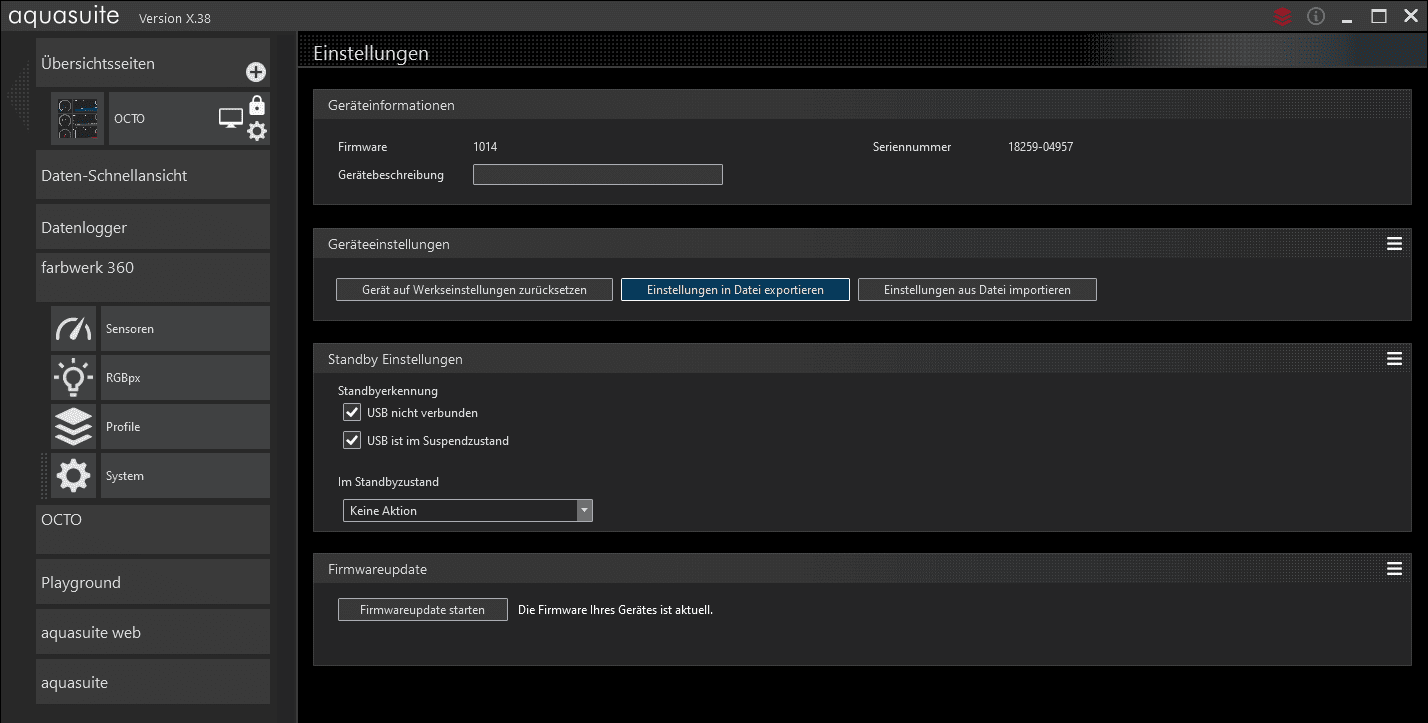Click Einstellungen in Datei exportieren

(735, 290)
